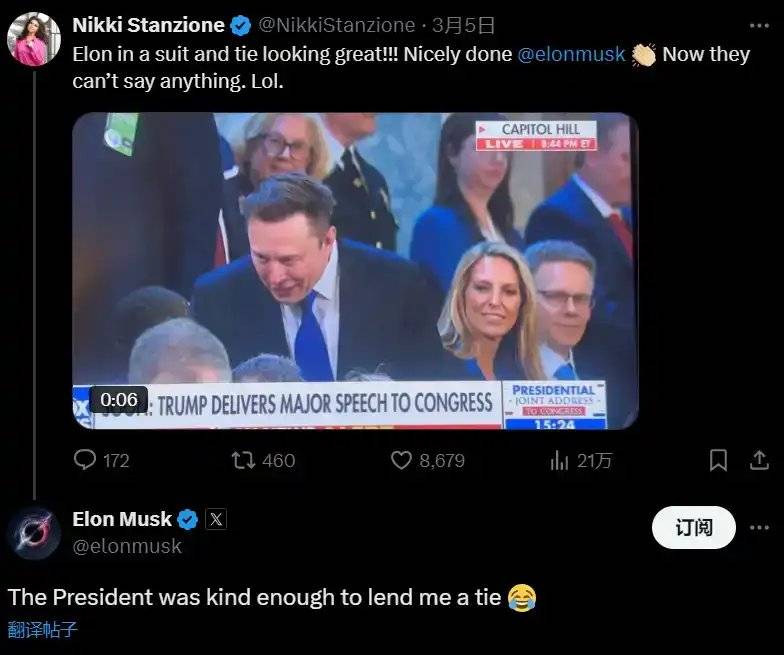Open more options on Elon's post
This screenshot has width=784, height=655.
pos(759,528)
